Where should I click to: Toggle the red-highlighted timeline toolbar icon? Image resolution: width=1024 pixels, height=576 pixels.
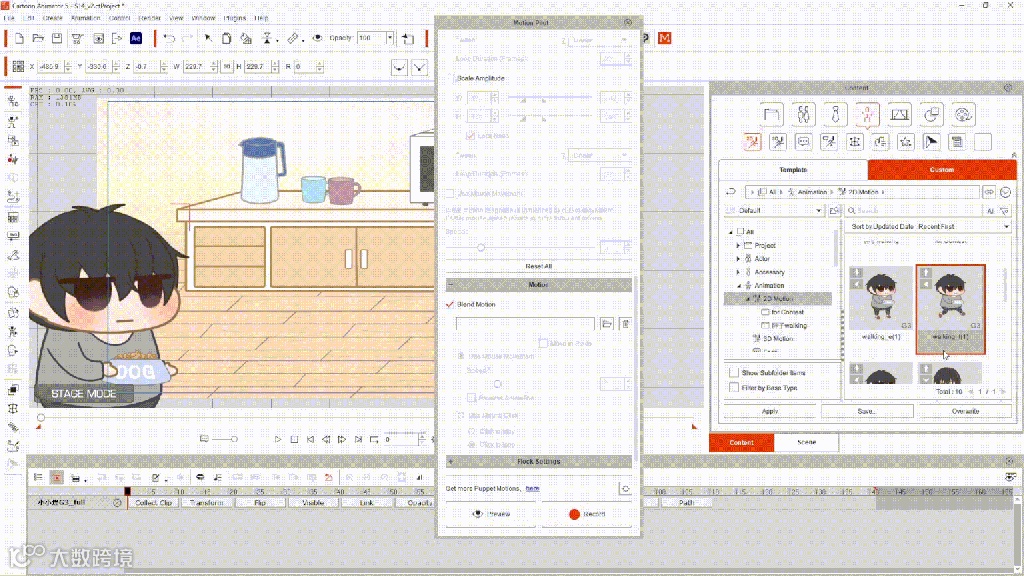click(57, 478)
